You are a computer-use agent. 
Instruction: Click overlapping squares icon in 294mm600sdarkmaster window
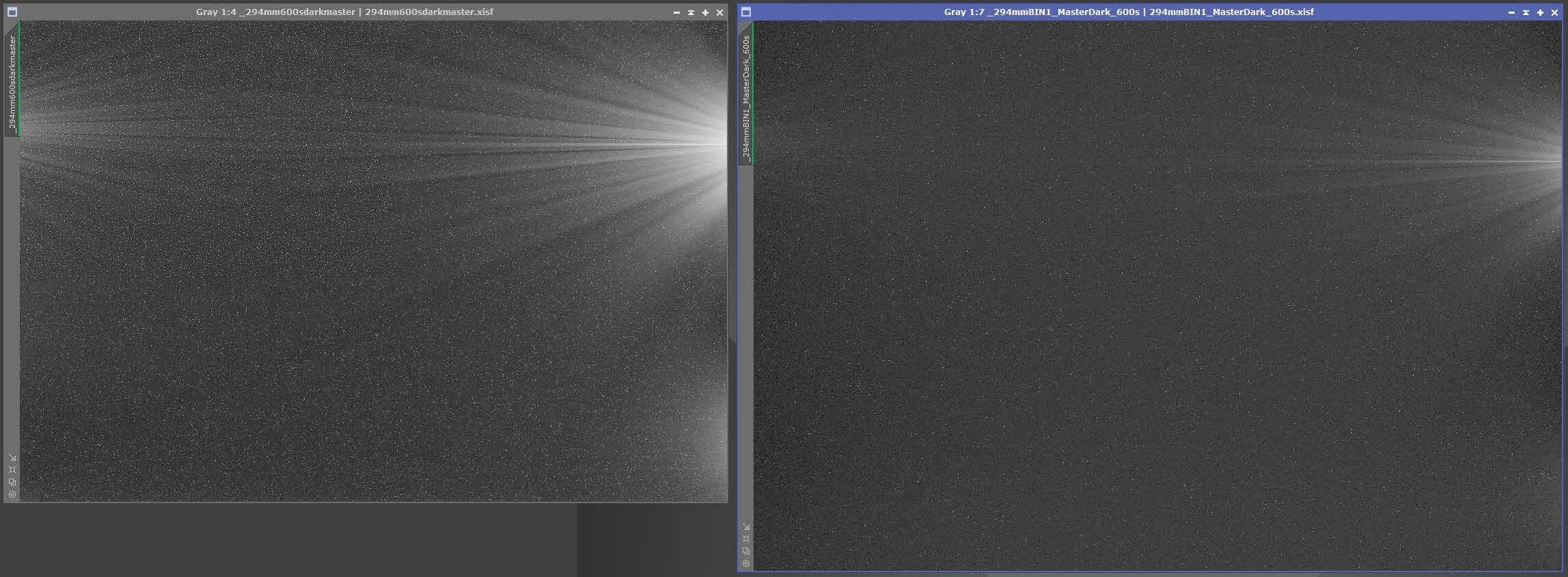pos(12,482)
